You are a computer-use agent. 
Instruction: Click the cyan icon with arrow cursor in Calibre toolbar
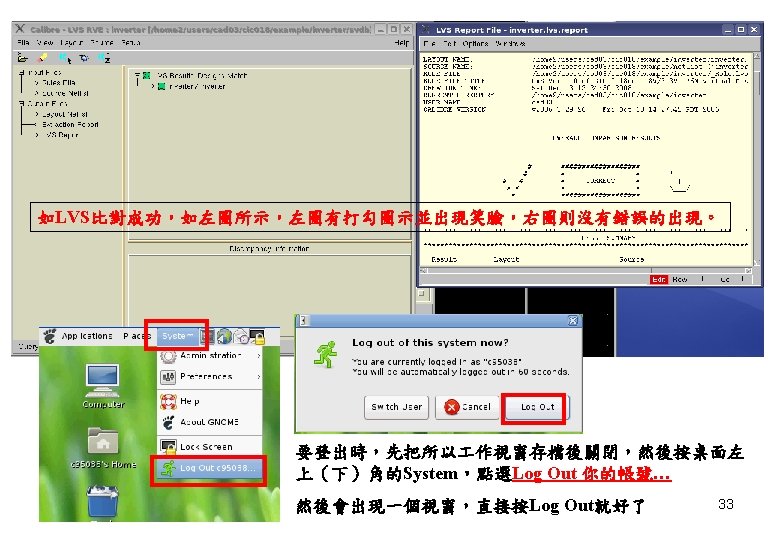[65, 58]
